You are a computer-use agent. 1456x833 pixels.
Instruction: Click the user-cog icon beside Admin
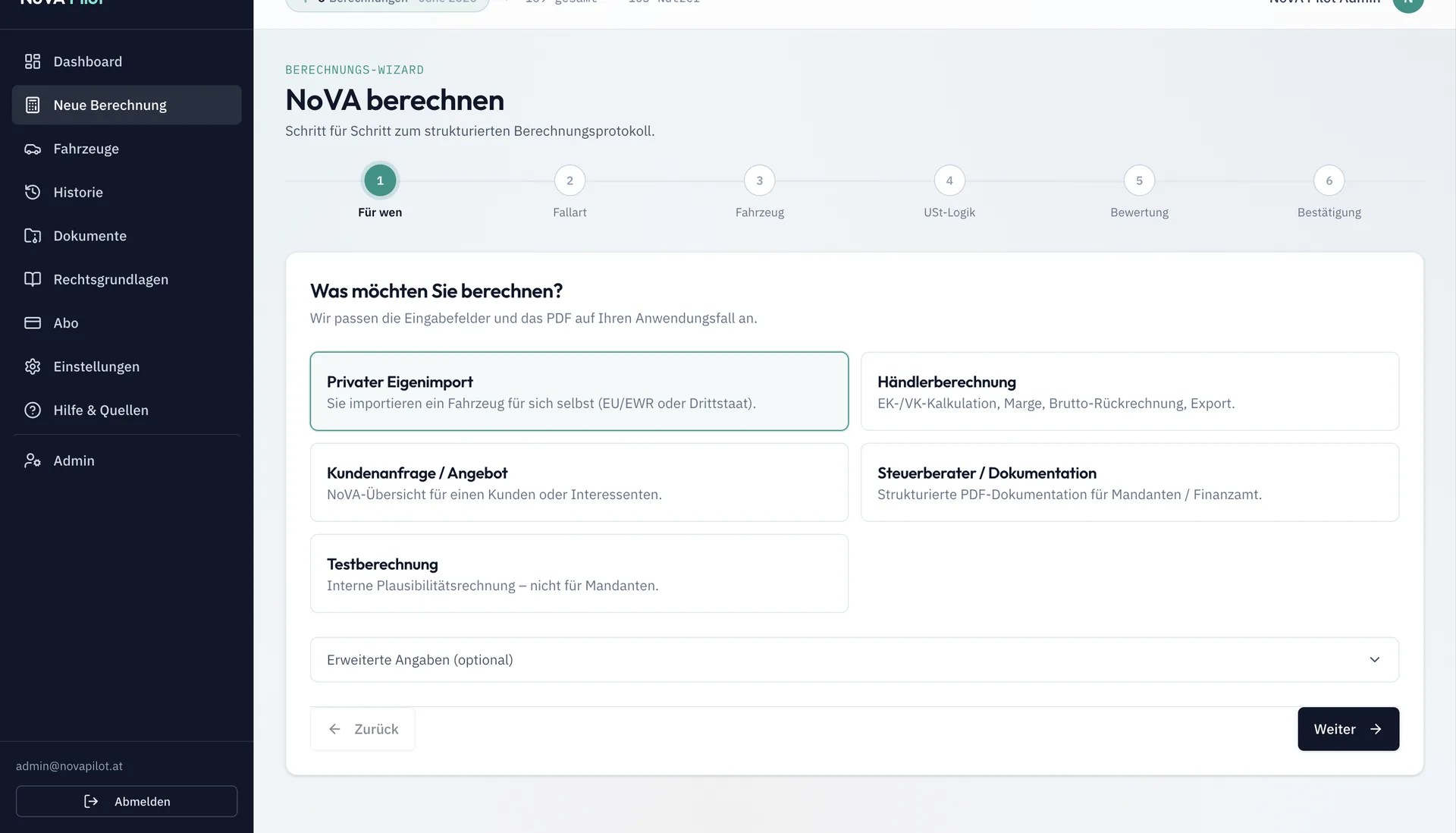tap(32, 461)
